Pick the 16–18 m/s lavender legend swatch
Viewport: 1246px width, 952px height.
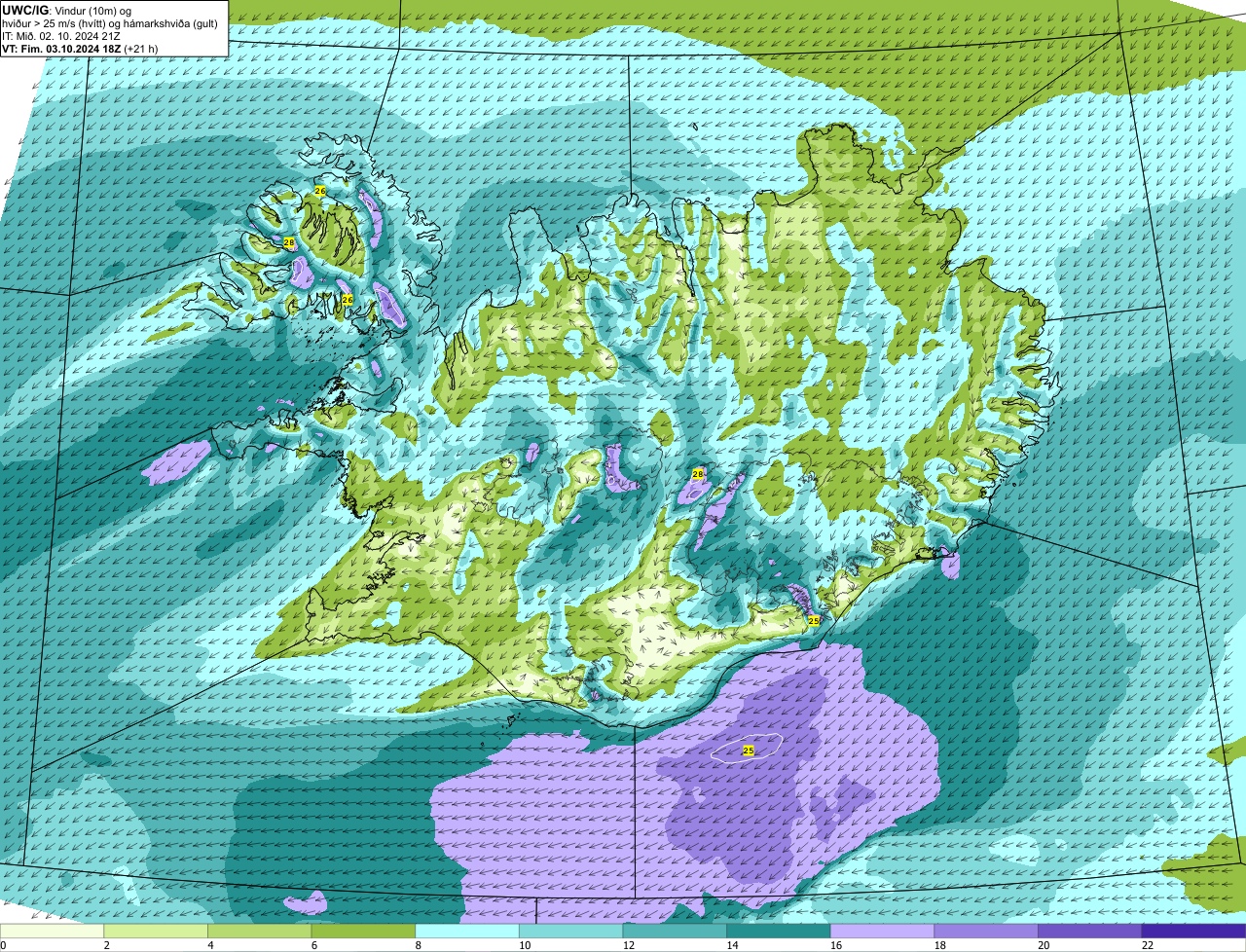(882, 931)
